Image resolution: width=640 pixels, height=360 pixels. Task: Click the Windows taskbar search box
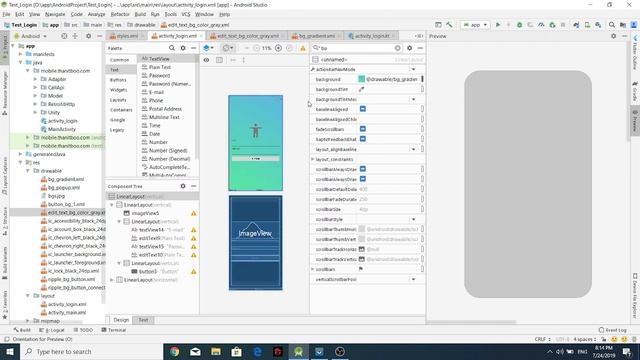pos(91,351)
